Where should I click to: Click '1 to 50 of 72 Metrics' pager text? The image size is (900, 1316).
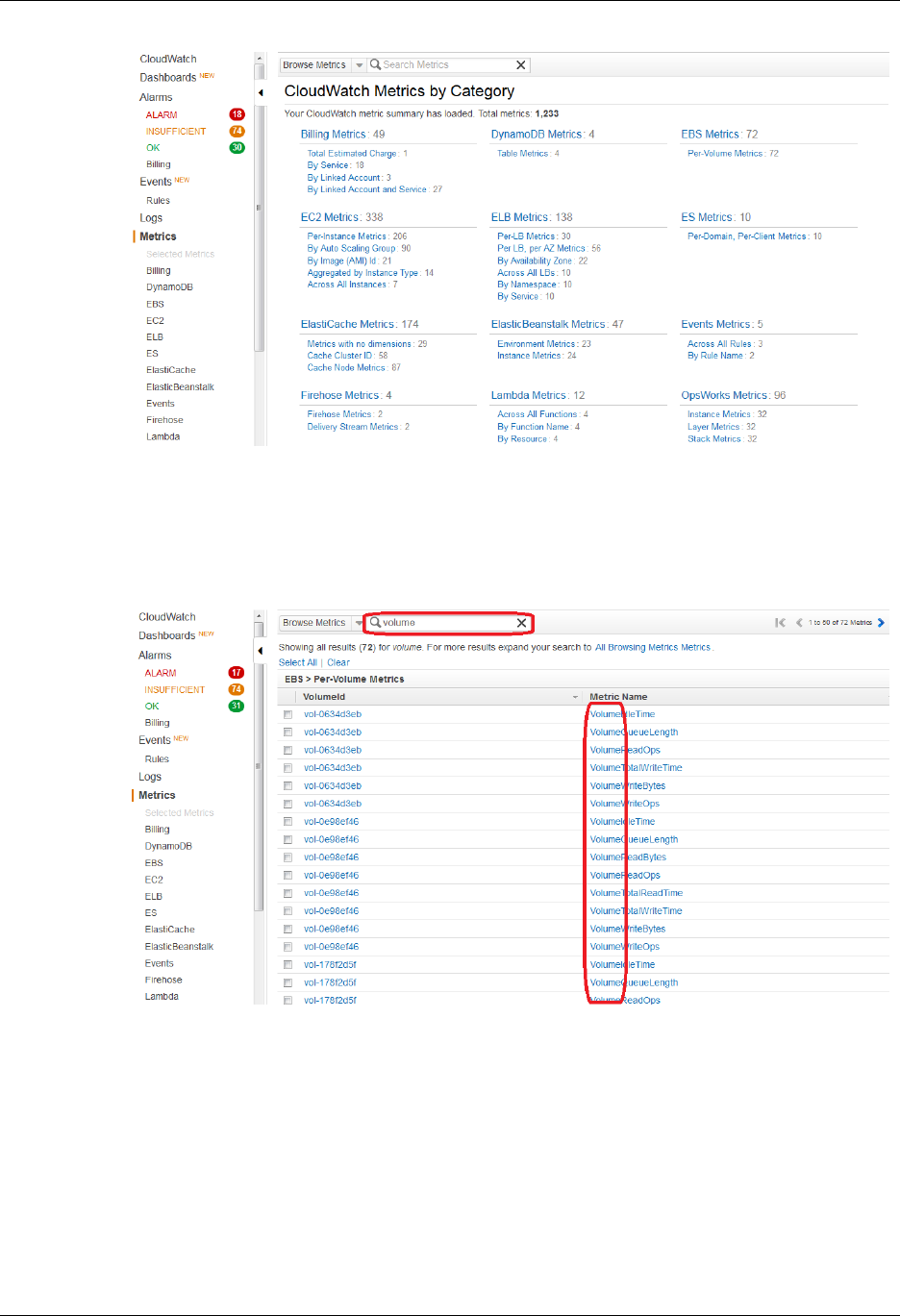coord(840,623)
